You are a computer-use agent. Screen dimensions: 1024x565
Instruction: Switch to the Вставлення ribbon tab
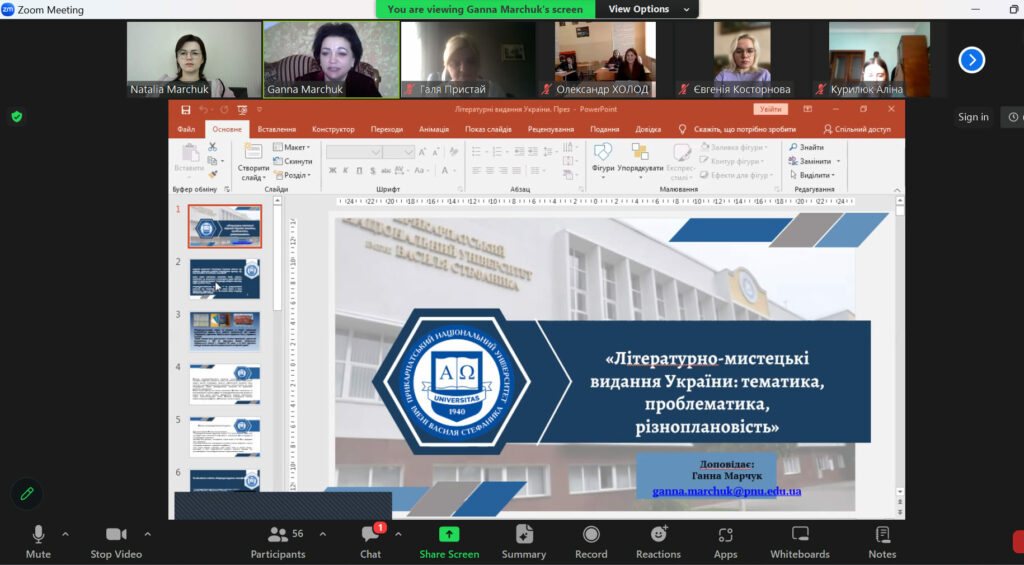tap(276, 129)
